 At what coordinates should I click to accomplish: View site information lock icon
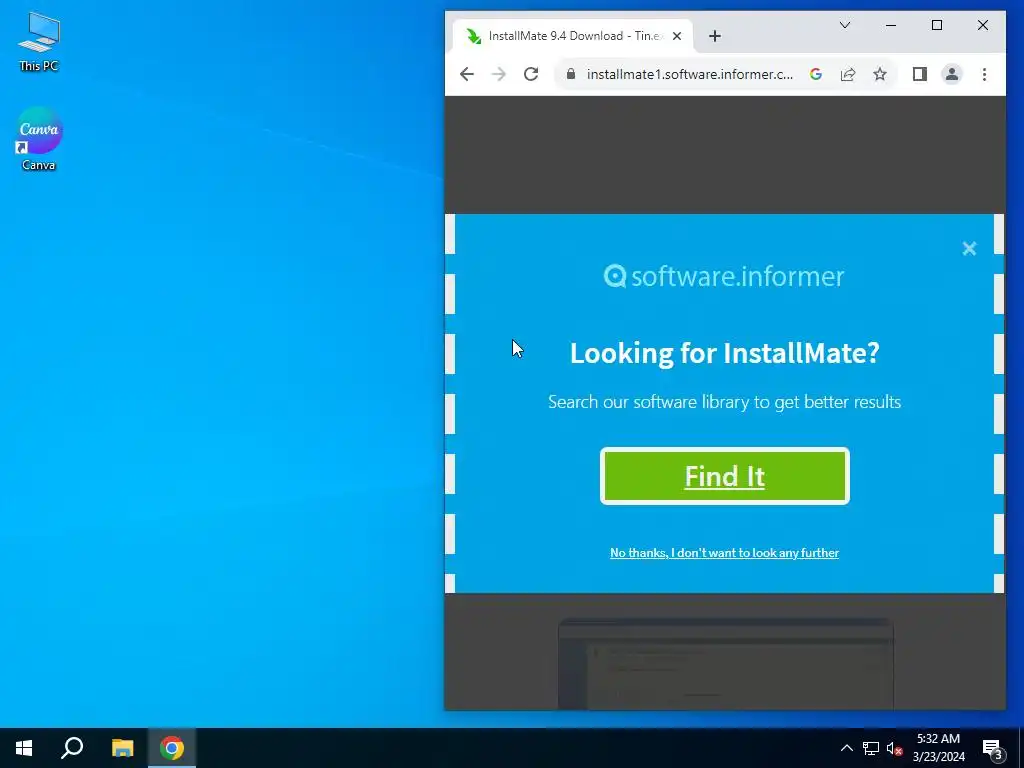click(571, 74)
